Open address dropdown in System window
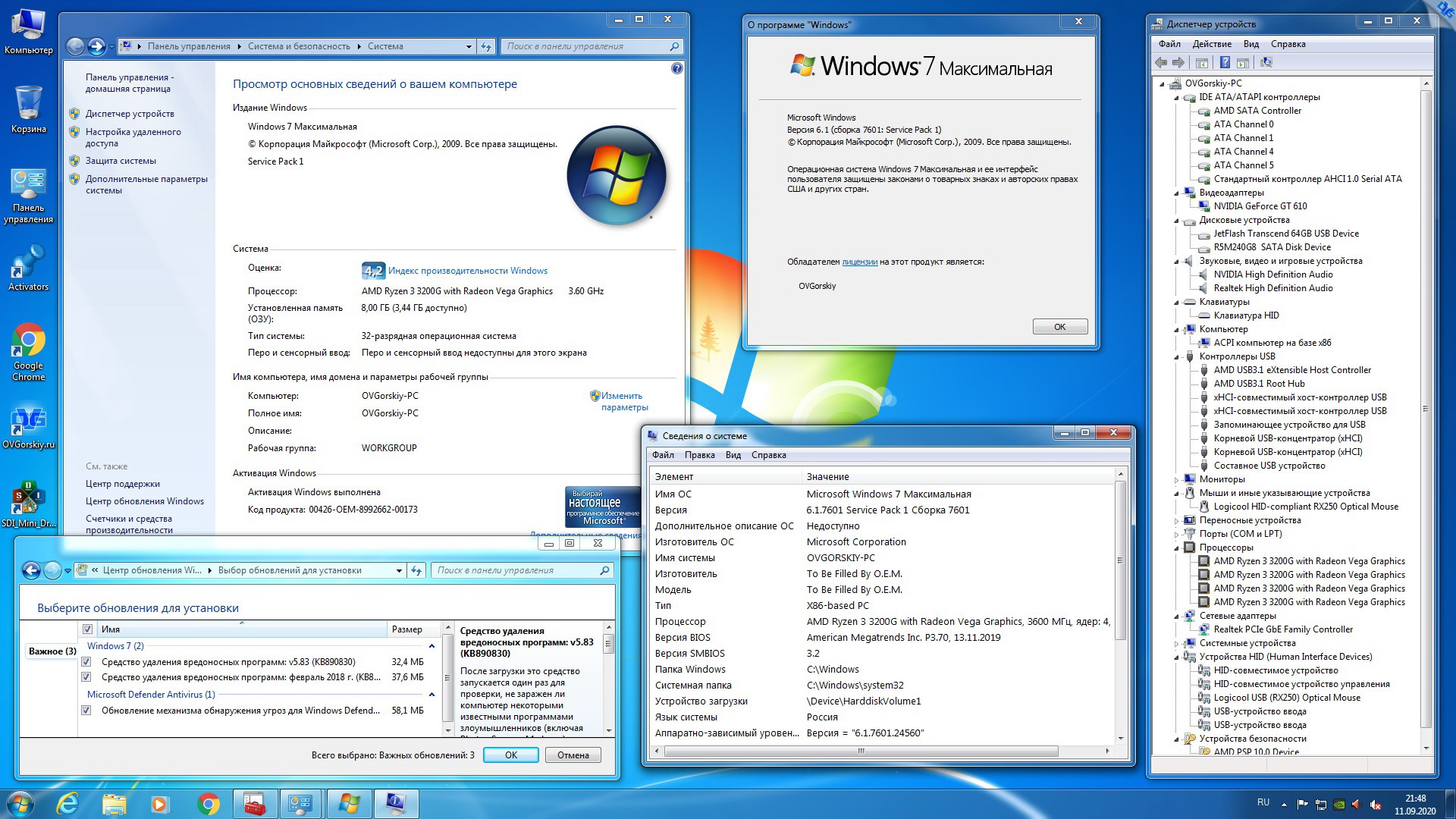Image resolution: width=1456 pixels, height=819 pixels. pos(469,46)
